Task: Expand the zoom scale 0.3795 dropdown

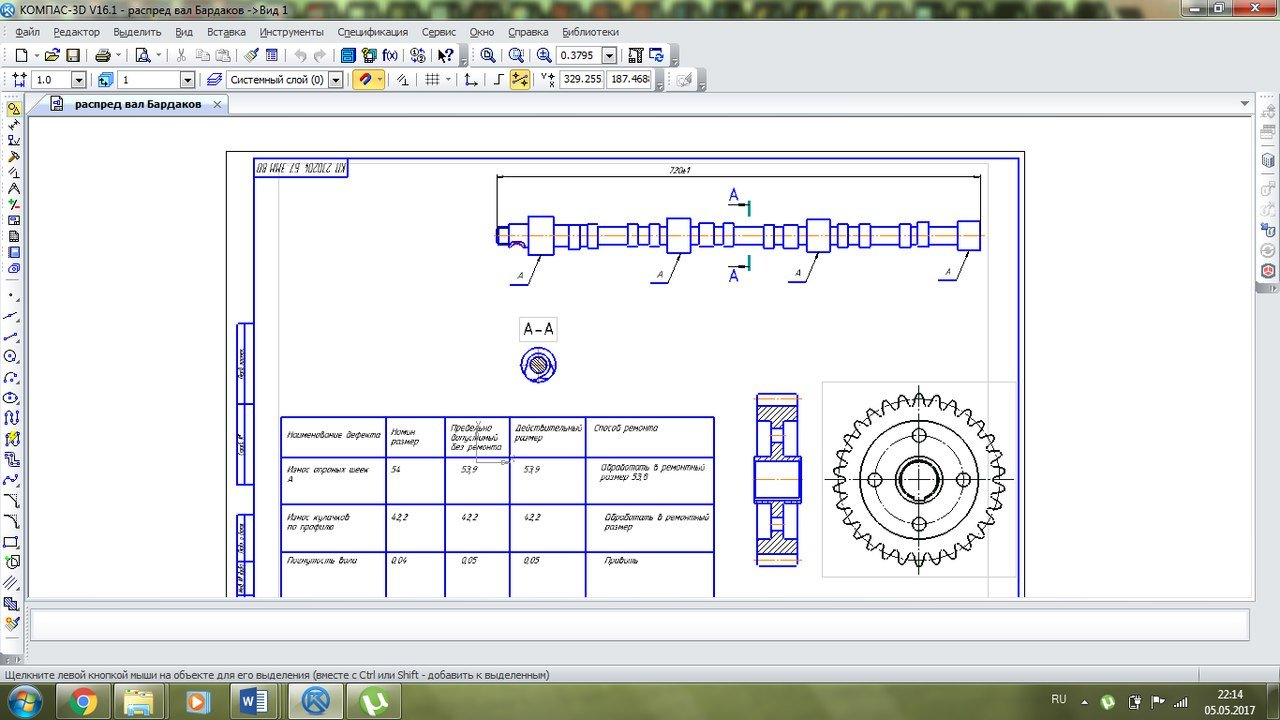Action: pyautogui.click(x=609, y=56)
